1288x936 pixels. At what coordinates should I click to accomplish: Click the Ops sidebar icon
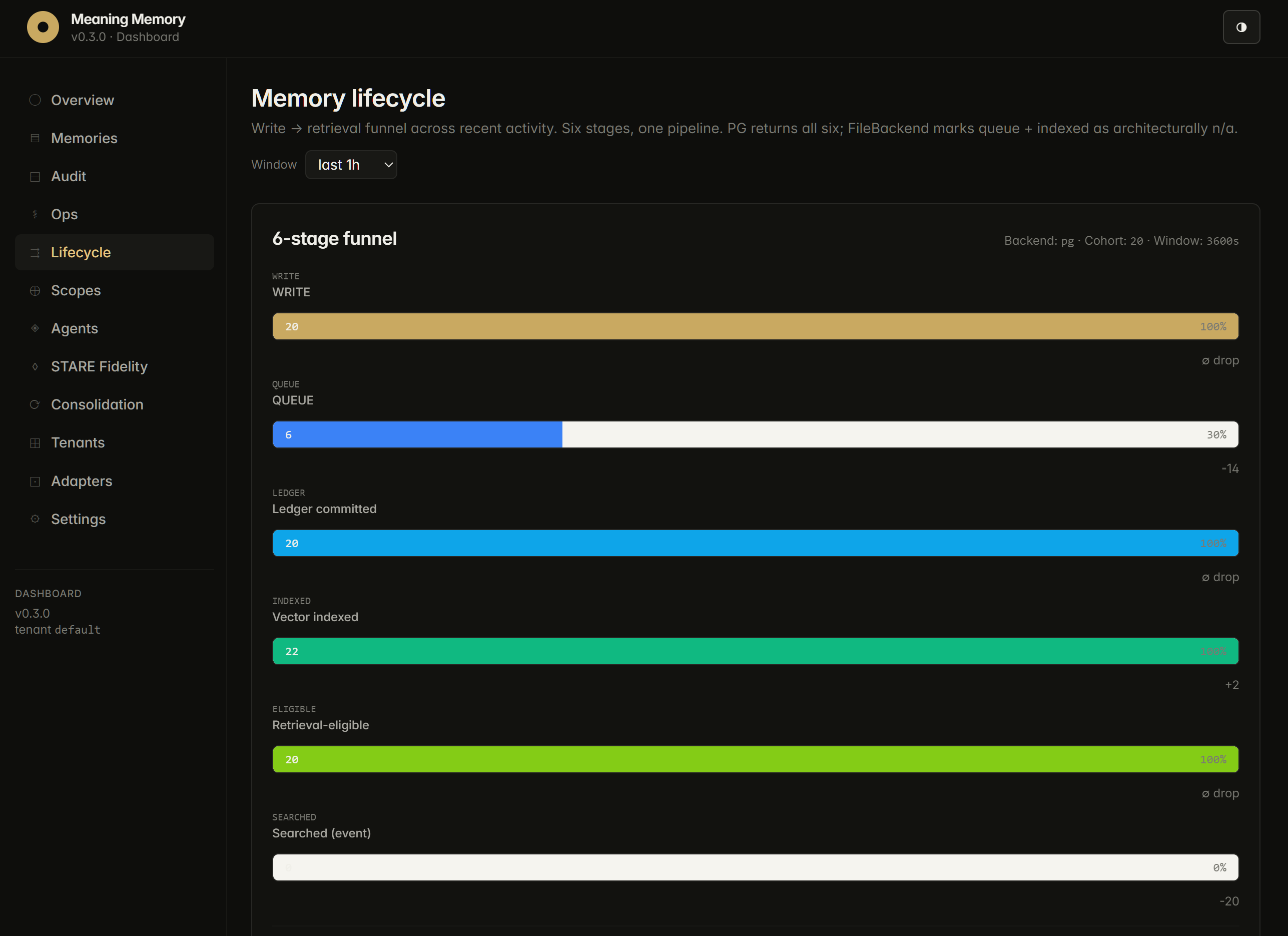pyautogui.click(x=35, y=214)
